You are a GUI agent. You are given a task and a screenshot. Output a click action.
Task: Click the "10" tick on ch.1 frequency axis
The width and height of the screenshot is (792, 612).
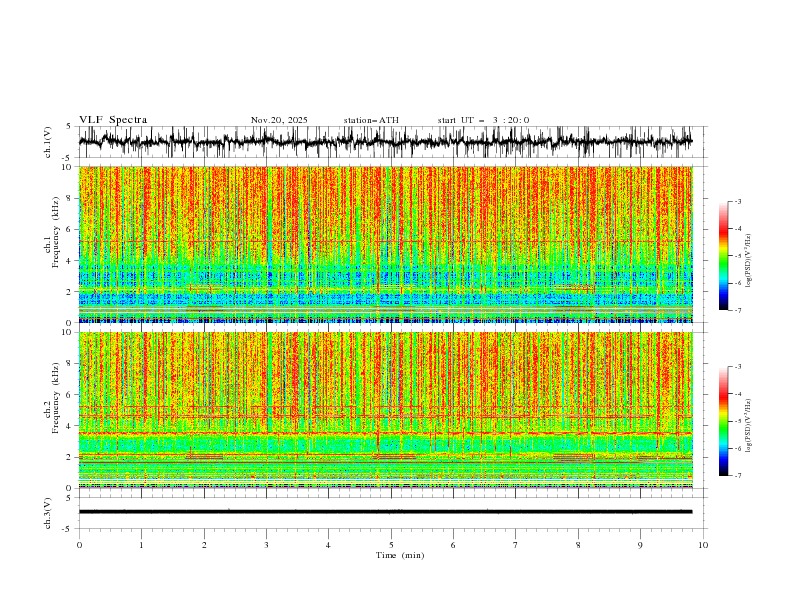pyautogui.click(x=68, y=167)
